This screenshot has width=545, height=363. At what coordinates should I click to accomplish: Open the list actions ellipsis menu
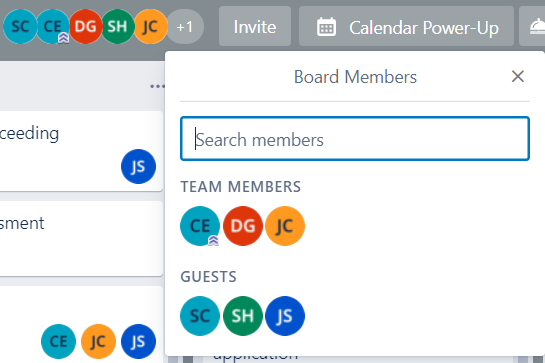157,86
